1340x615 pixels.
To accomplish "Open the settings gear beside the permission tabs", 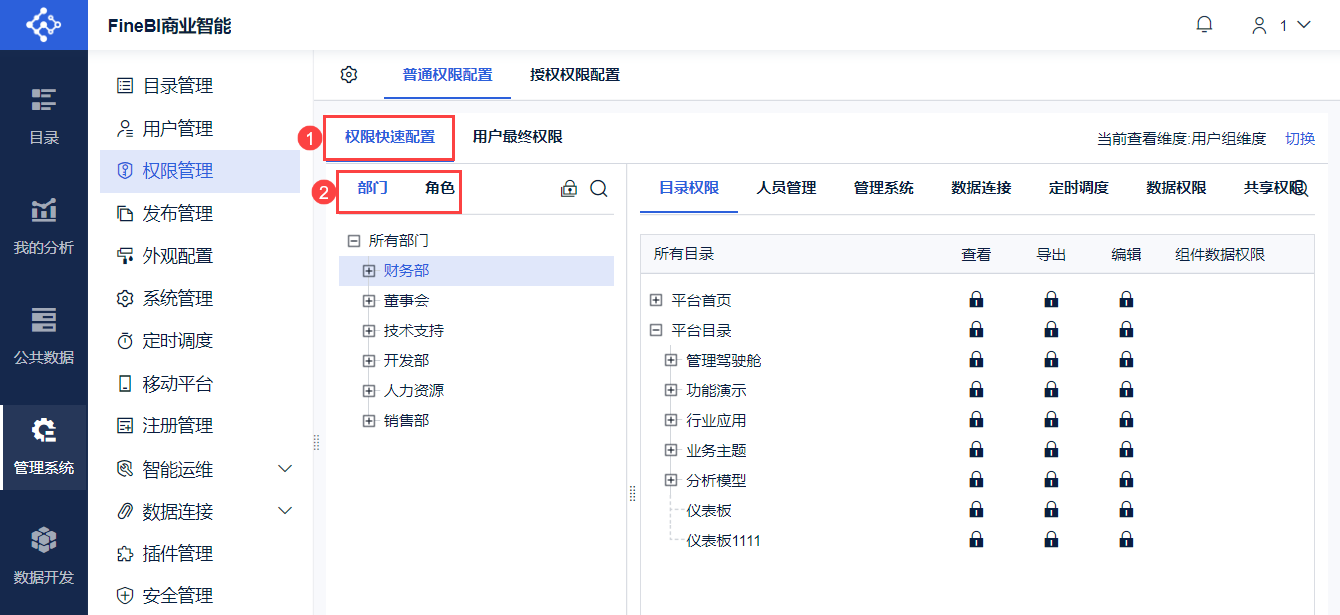I will point(349,74).
